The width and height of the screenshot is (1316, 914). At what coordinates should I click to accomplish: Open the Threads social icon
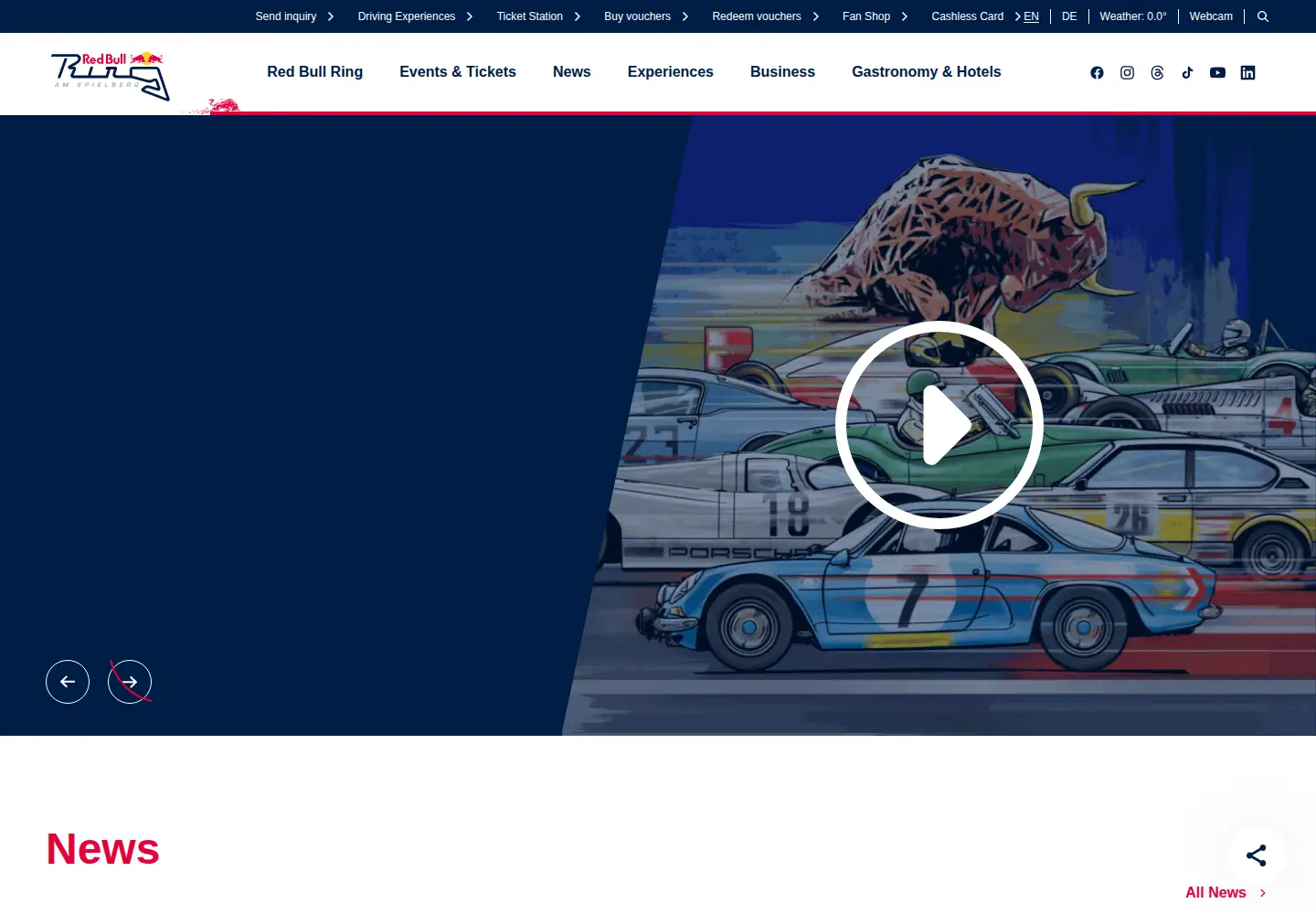[x=1157, y=73]
